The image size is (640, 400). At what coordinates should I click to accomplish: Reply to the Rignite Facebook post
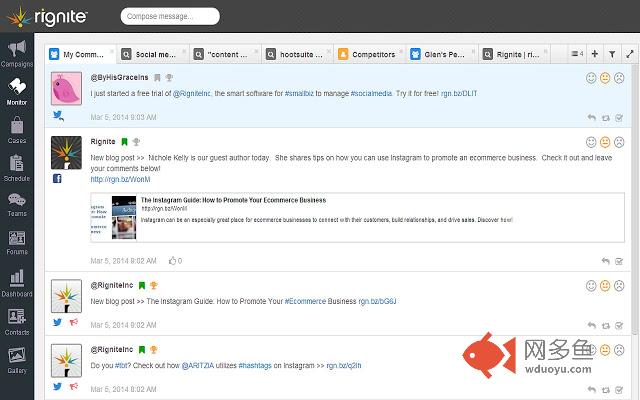coord(606,261)
